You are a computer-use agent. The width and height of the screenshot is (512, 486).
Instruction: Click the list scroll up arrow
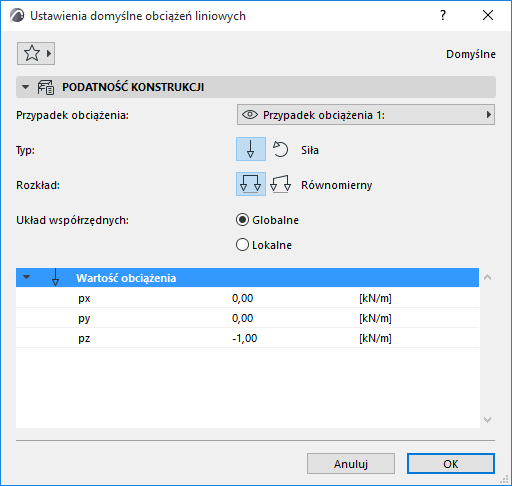(x=487, y=277)
